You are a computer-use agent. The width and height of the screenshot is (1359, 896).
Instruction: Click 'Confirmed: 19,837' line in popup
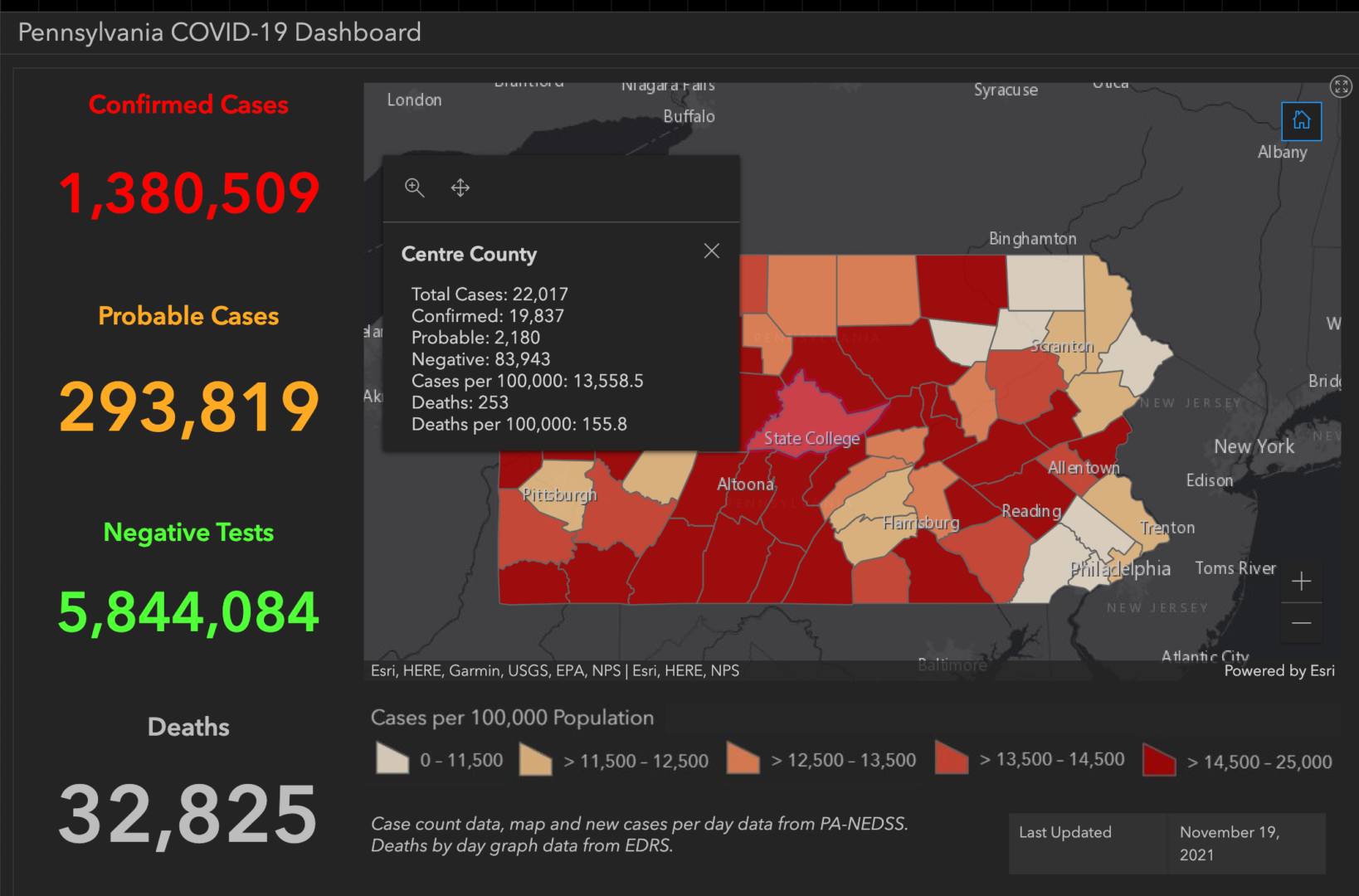[488, 316]
